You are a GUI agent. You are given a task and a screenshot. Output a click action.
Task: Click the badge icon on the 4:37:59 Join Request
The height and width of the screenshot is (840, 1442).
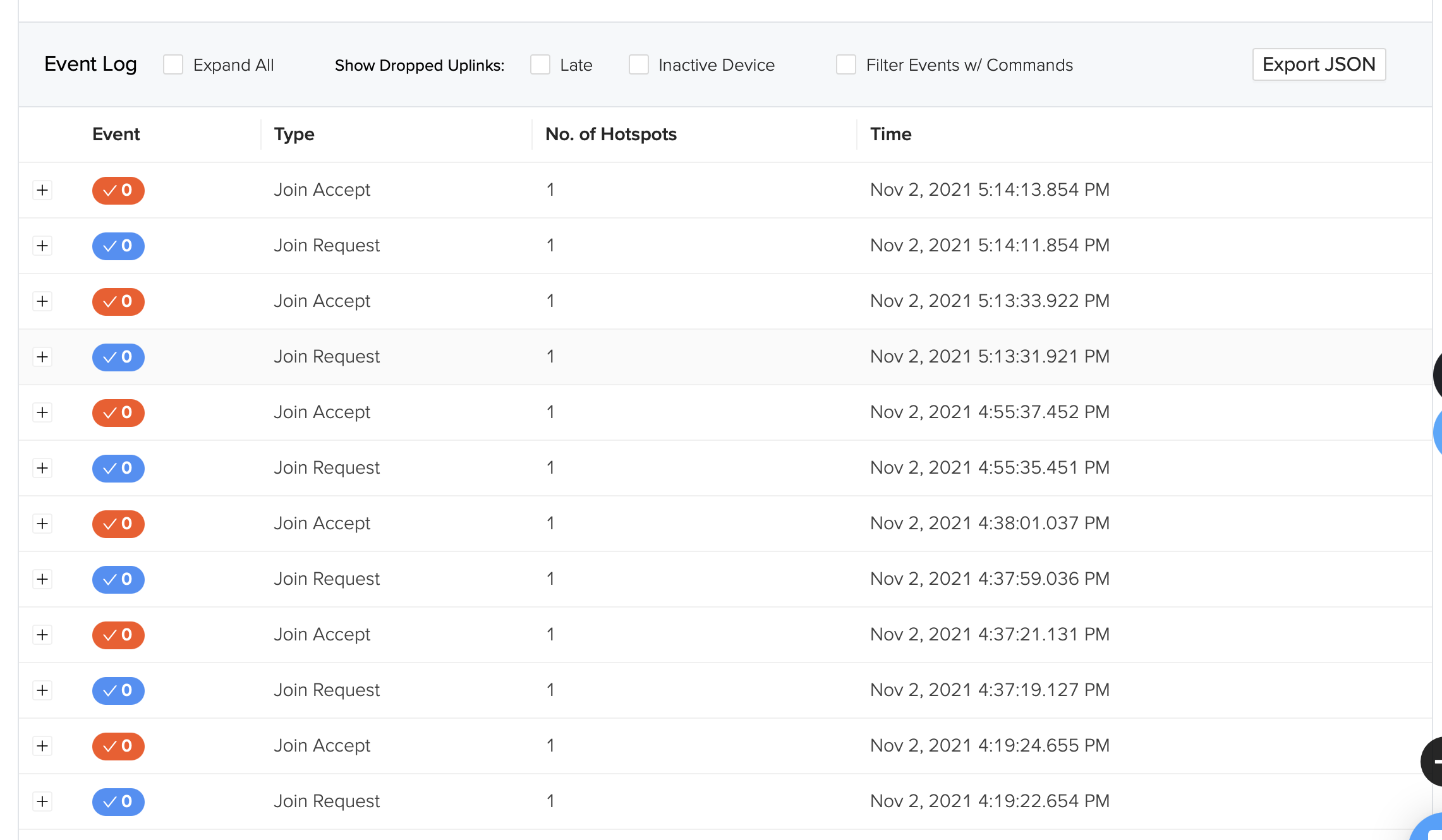pos(118,579)
